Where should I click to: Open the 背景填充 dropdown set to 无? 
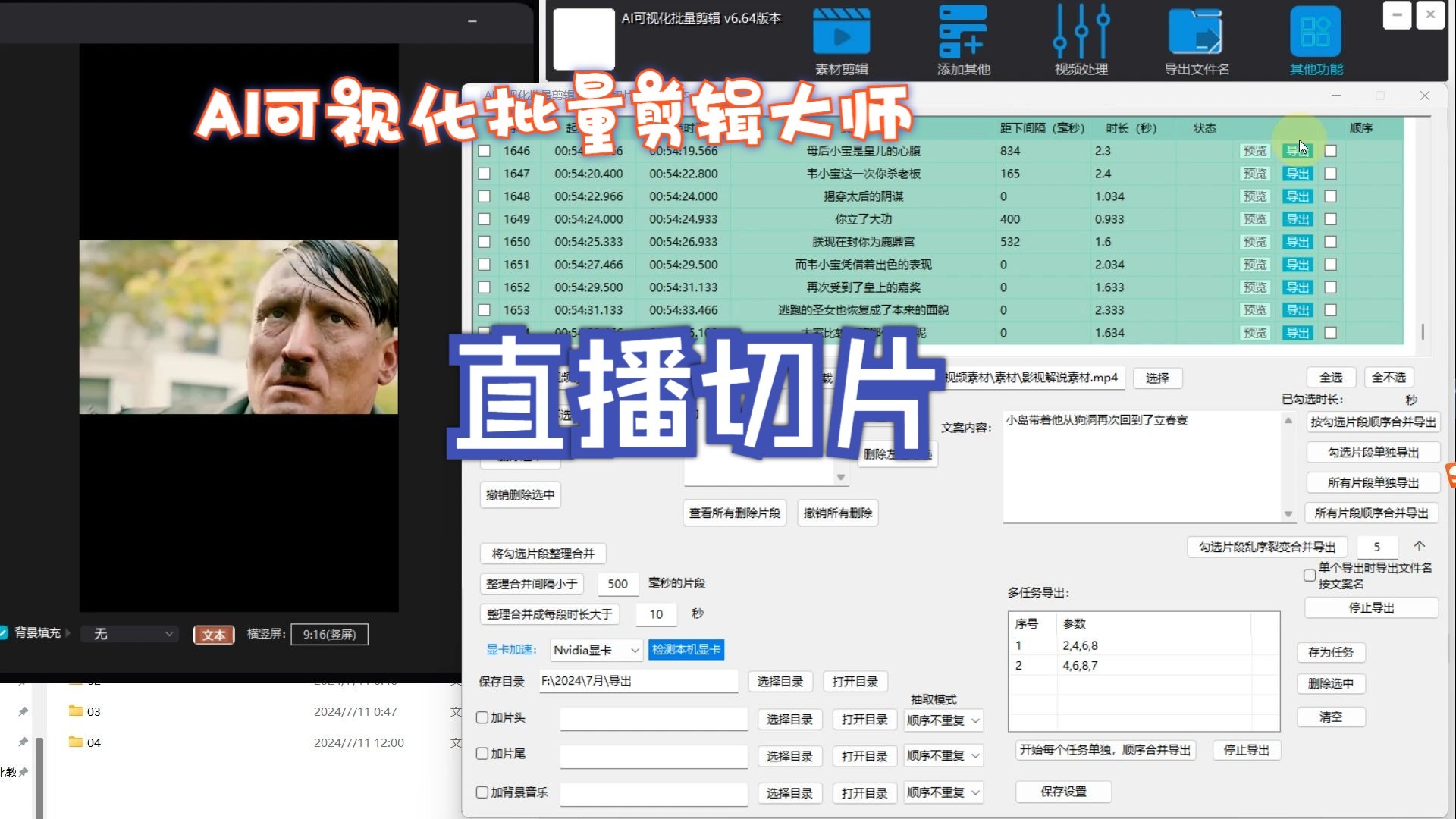point(130,634)
